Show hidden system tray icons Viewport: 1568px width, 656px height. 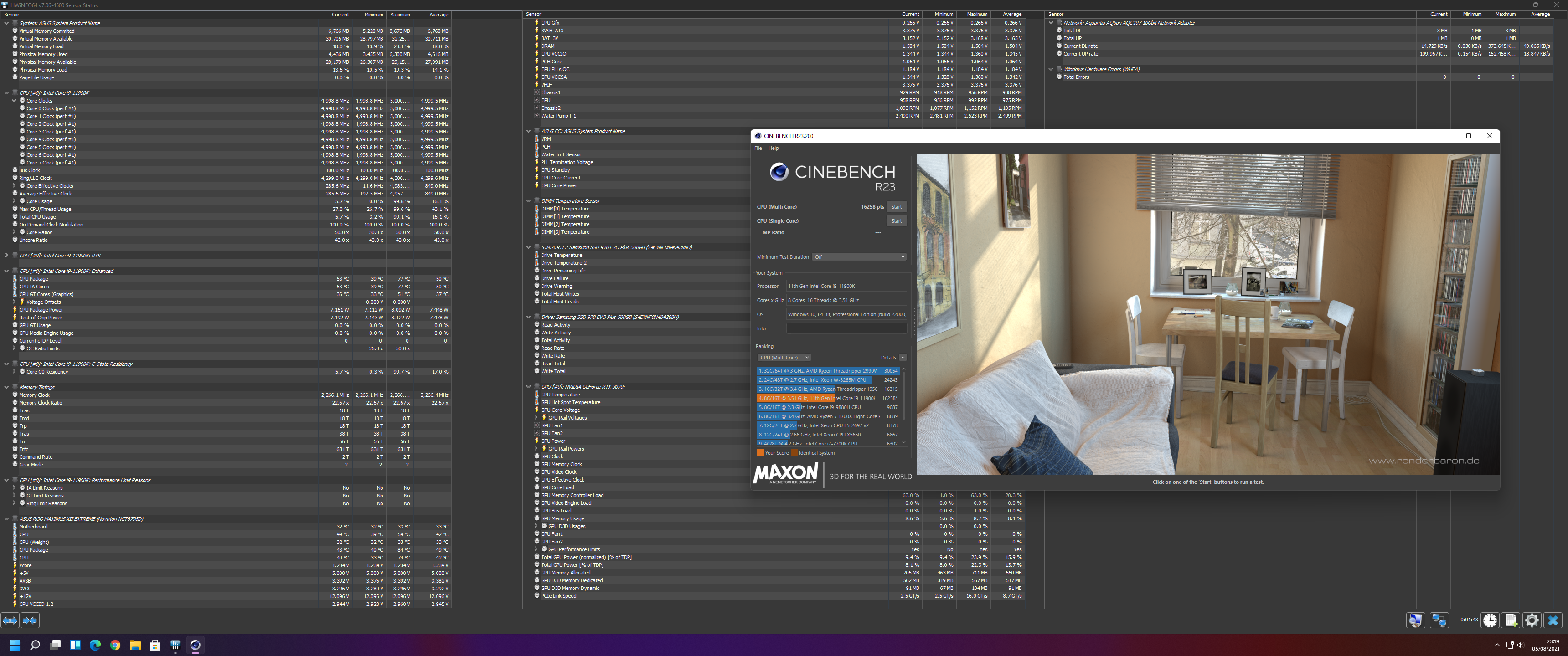[x=1497, y=645]
